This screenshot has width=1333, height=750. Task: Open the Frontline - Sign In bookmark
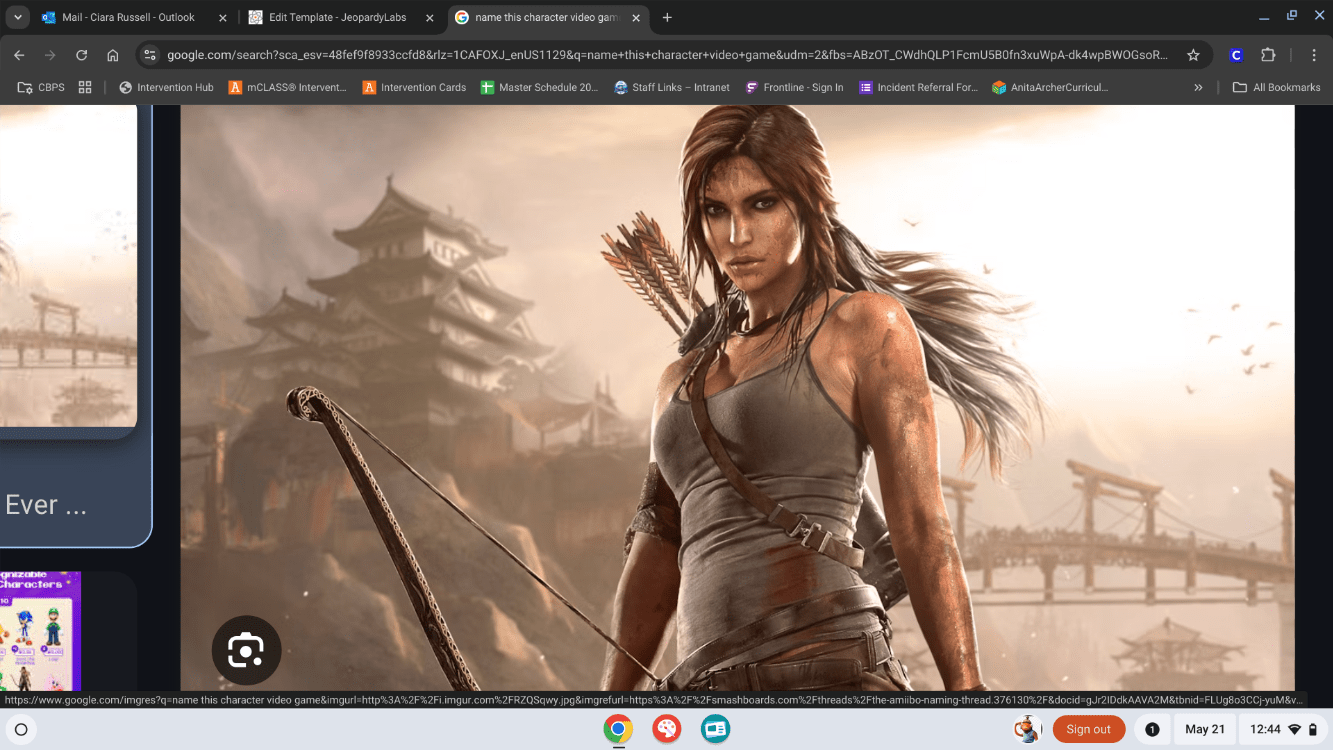click(795, 87)
